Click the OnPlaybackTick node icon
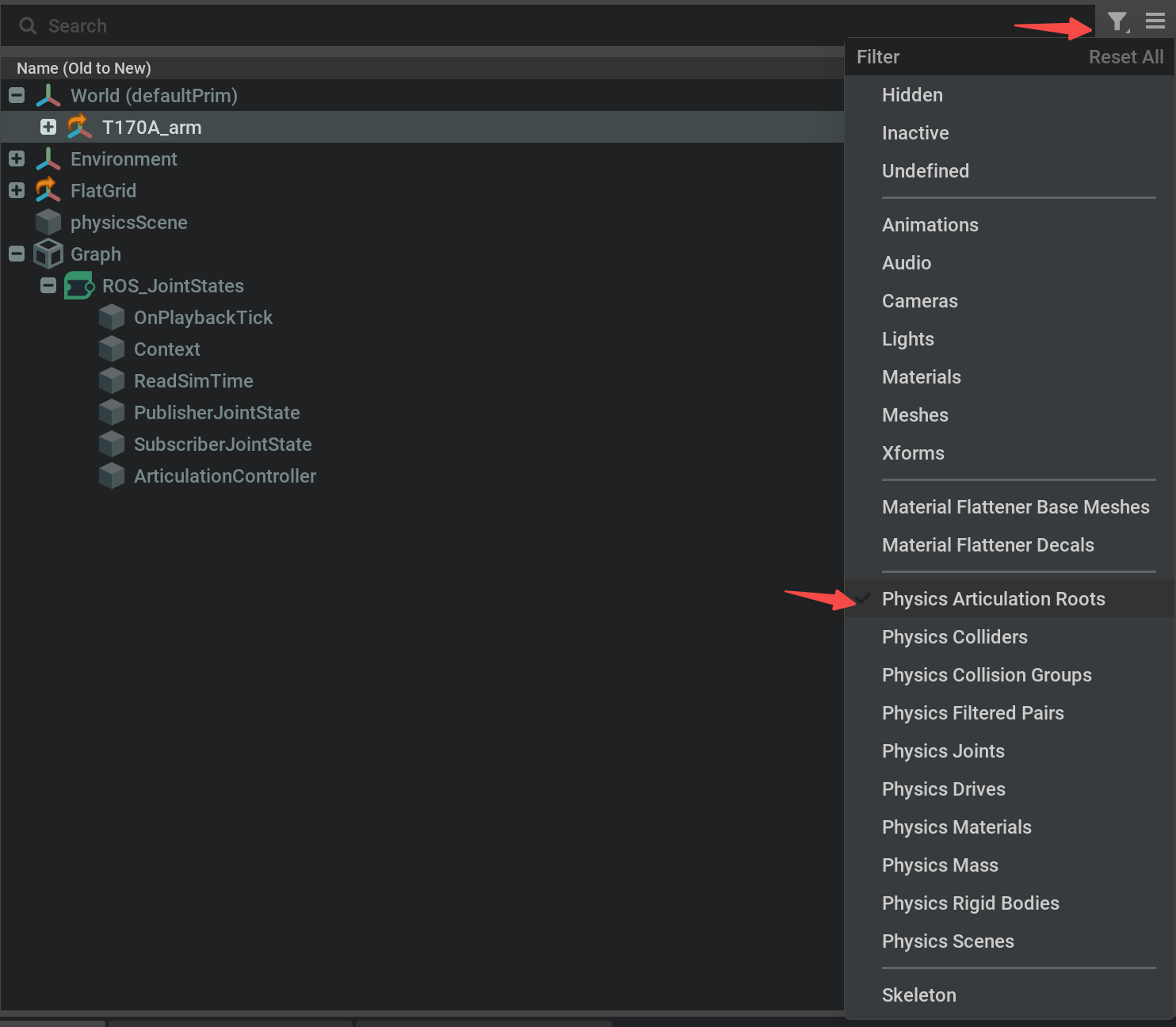1176x1027 pixels. pyautogui.click(x=112, y=318)
